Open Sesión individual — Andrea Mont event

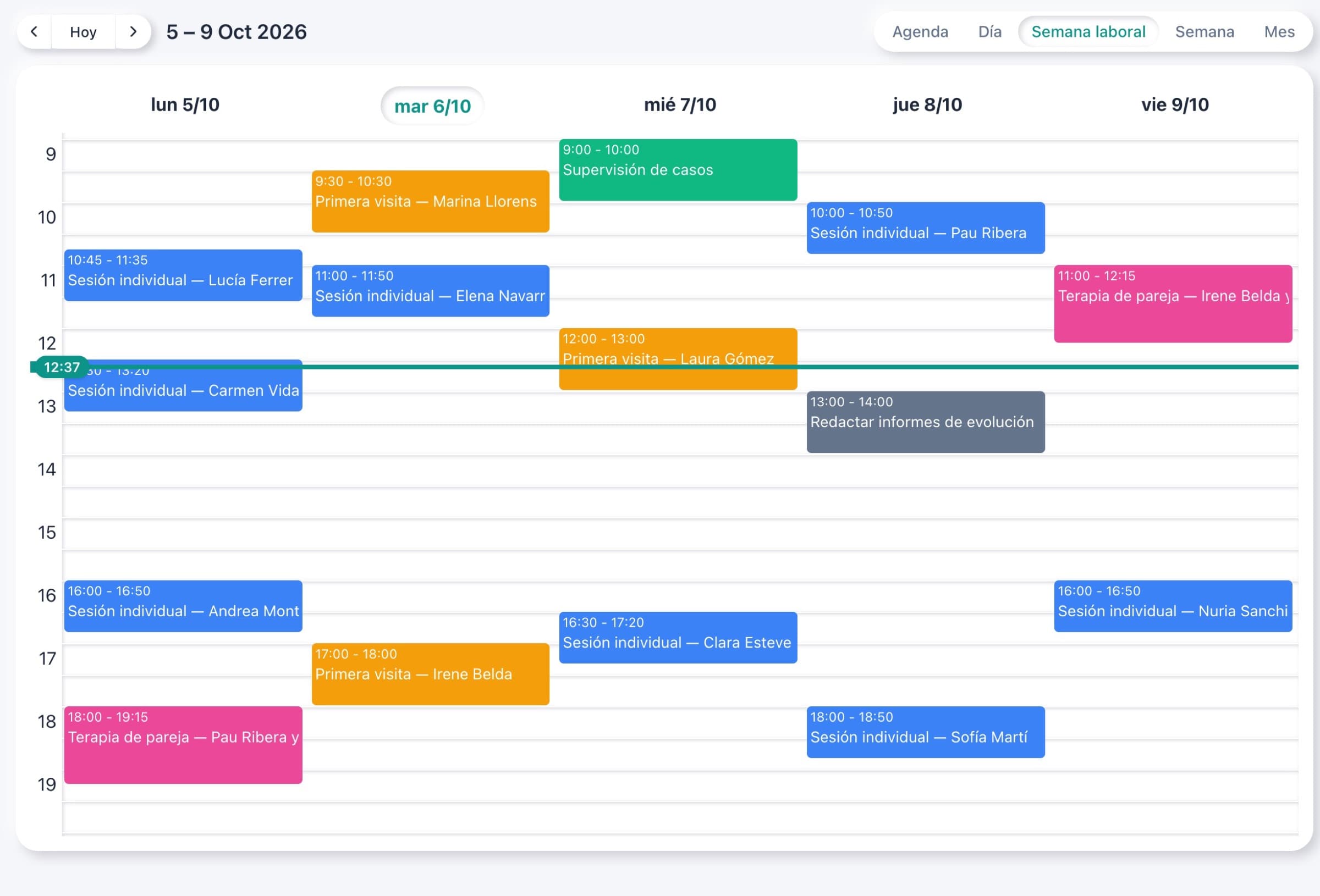(183, 606)
